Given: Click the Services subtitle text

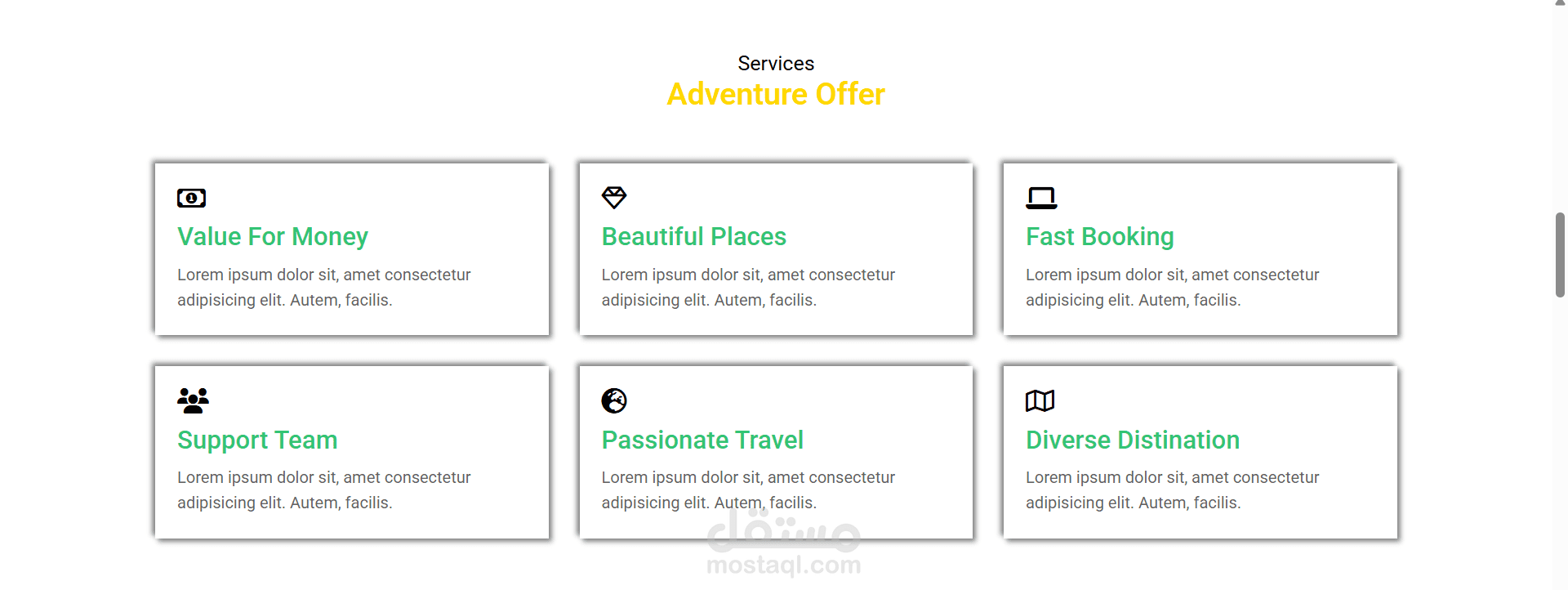Looking at the screenshot, I should [x=776, y=64].
